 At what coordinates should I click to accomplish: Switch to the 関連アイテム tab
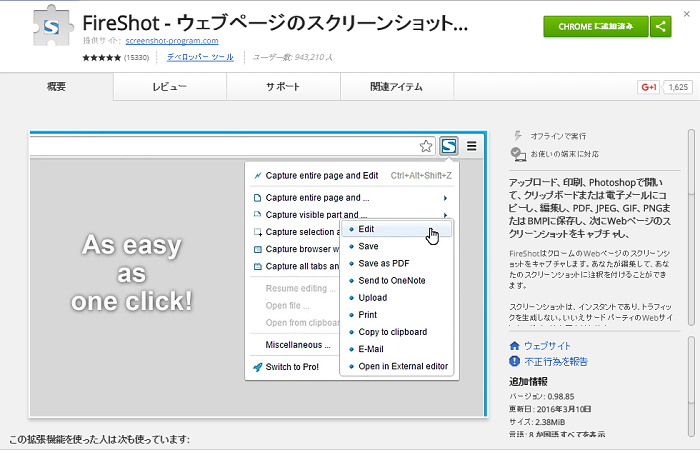tap(397, 87)
